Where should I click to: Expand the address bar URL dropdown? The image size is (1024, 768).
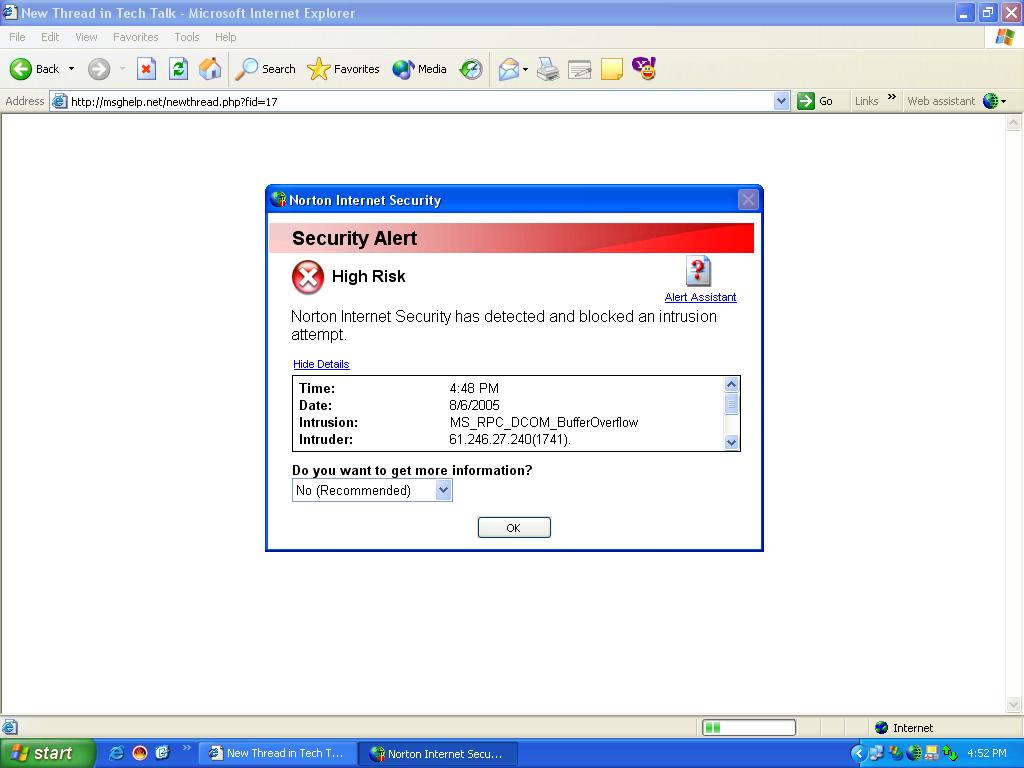click(x=782, y=101)
